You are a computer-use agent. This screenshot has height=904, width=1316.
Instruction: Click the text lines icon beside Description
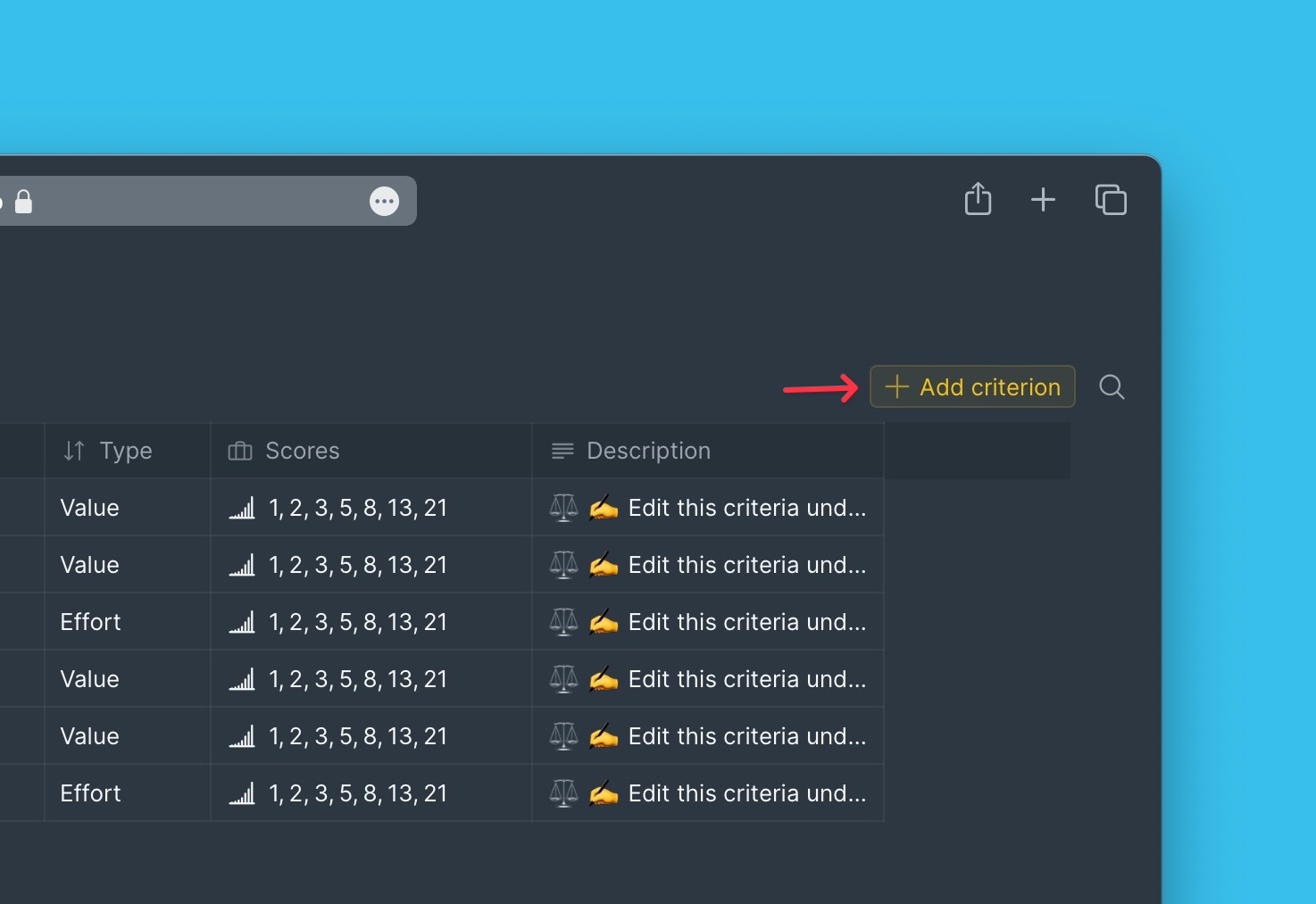[562, 451]
